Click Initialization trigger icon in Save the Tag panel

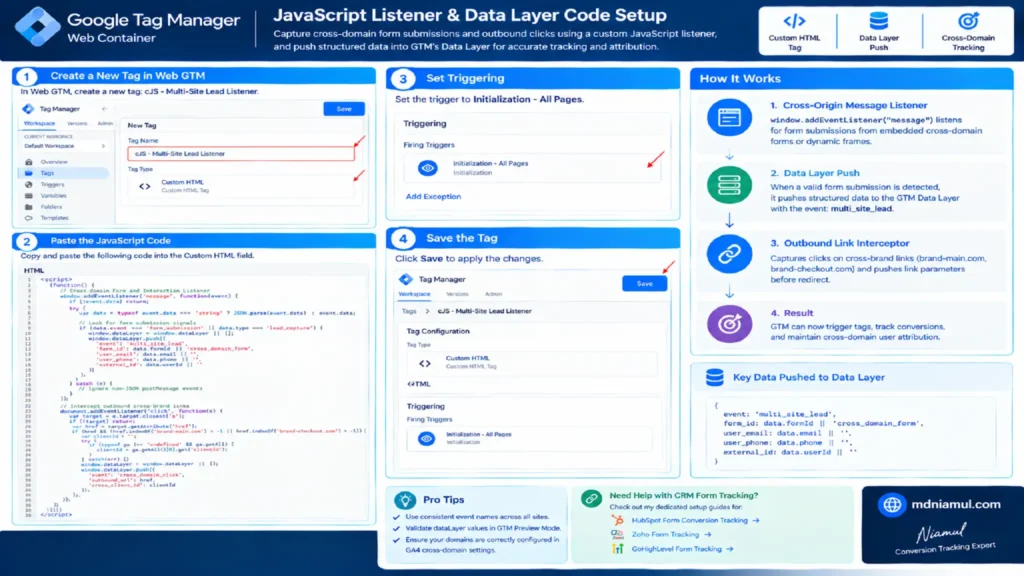[x=426, y=438]
